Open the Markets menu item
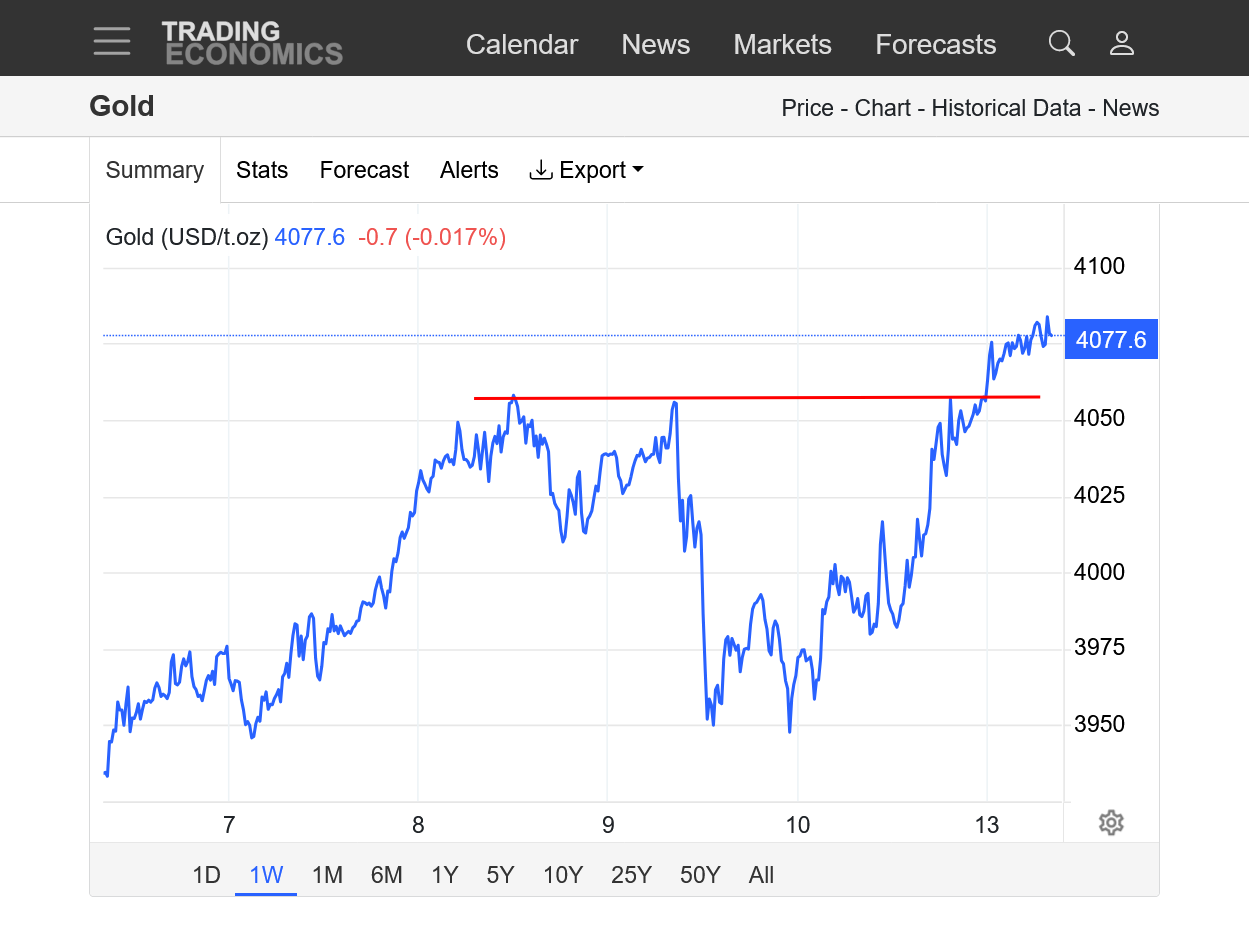This screenshot has width=1249, height=933. coord(782,45)
